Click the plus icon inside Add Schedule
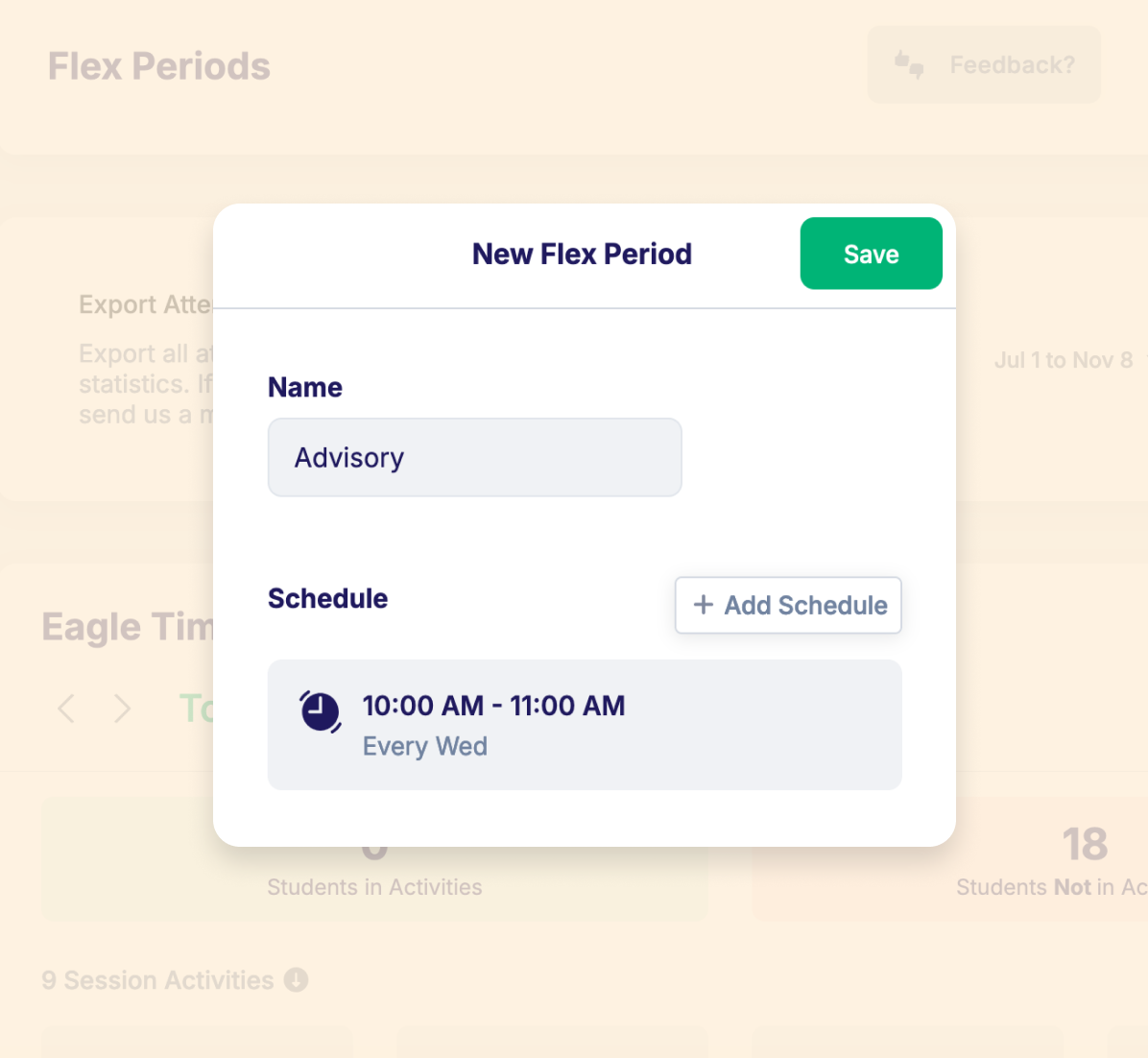This screenshot has height=1058, width=1148. 704,606
